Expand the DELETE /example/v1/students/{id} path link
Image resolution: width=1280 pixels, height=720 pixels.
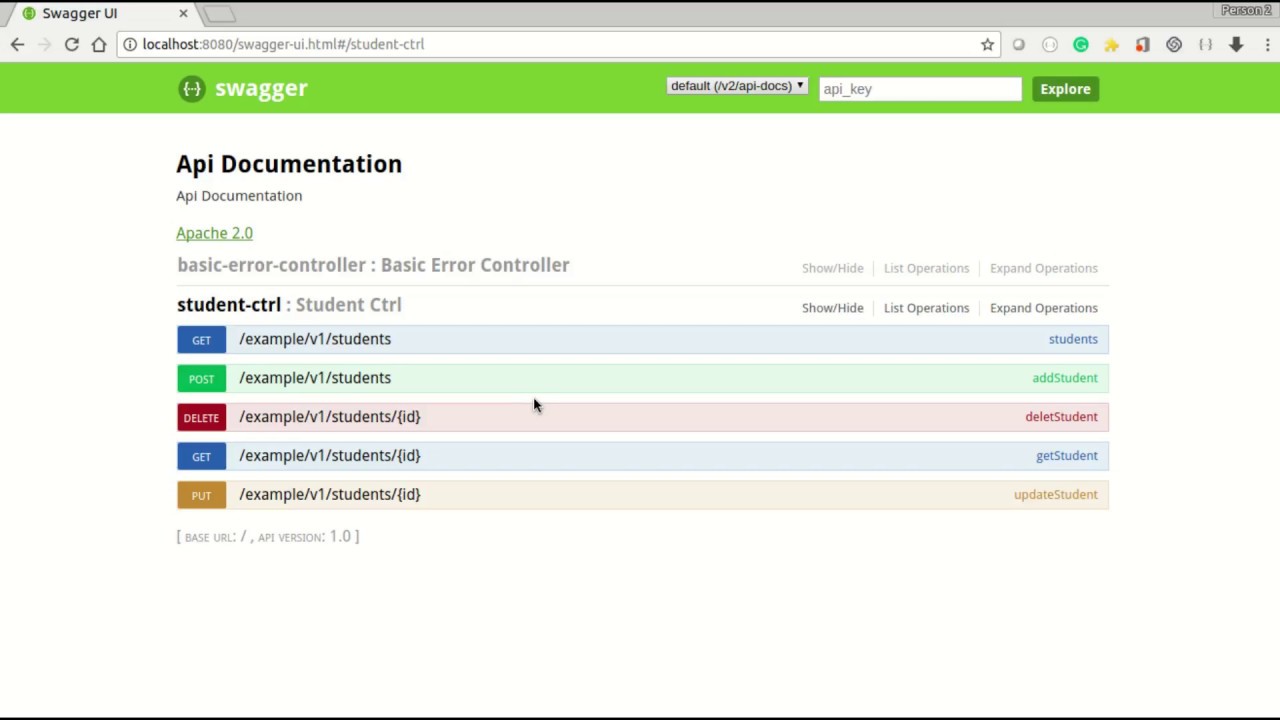(330, 417)
